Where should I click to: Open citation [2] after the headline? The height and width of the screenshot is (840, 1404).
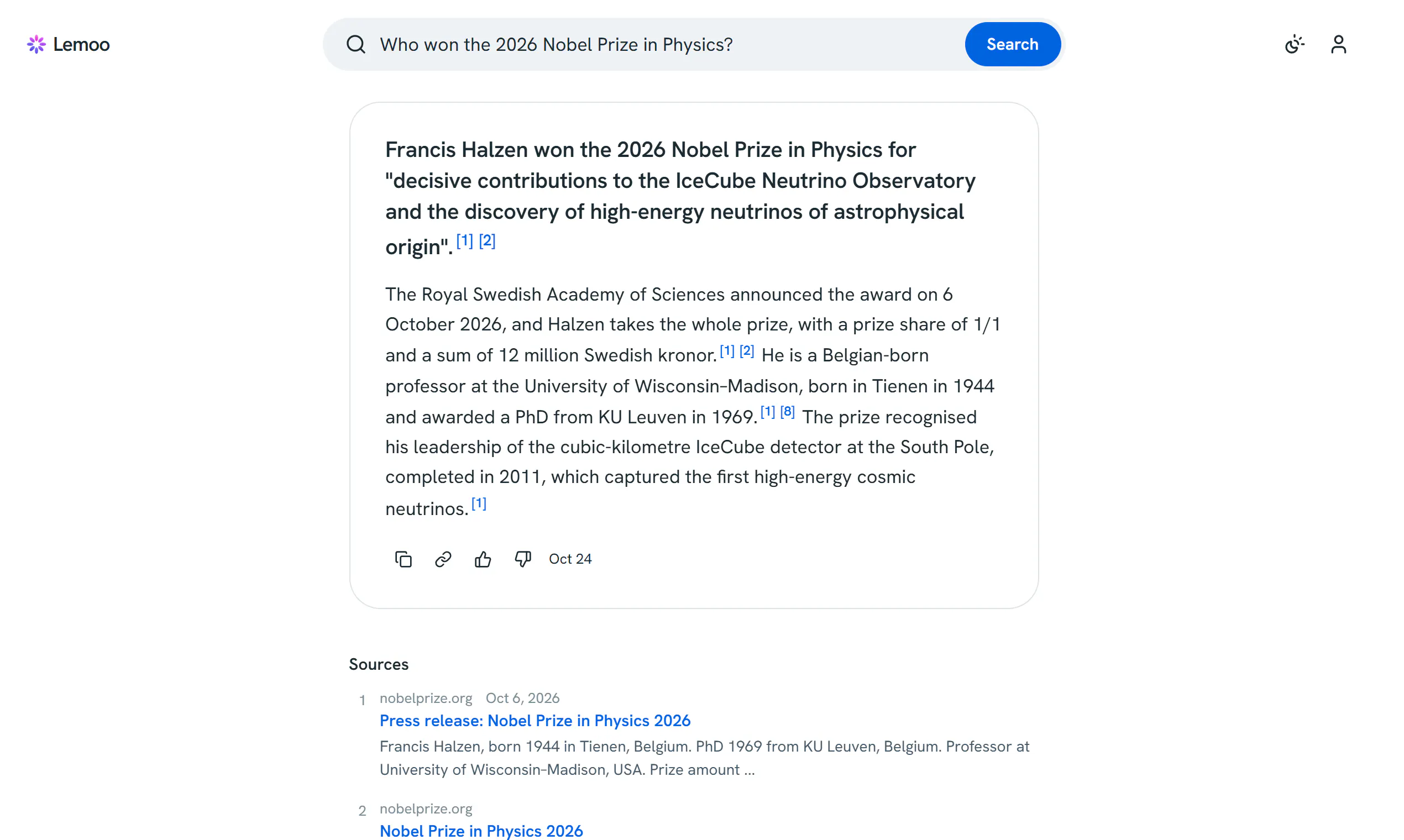tap(487, 240)
